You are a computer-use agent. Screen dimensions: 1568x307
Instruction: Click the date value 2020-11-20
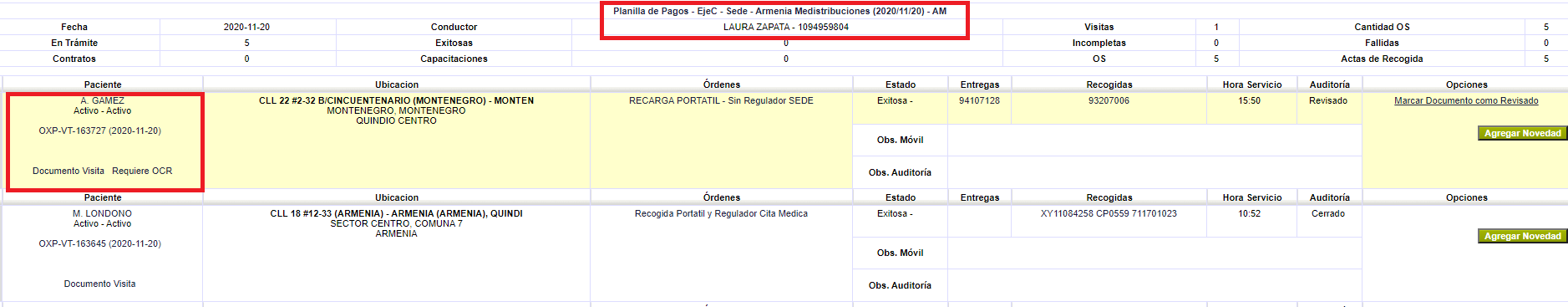click(x=246, y=27)
